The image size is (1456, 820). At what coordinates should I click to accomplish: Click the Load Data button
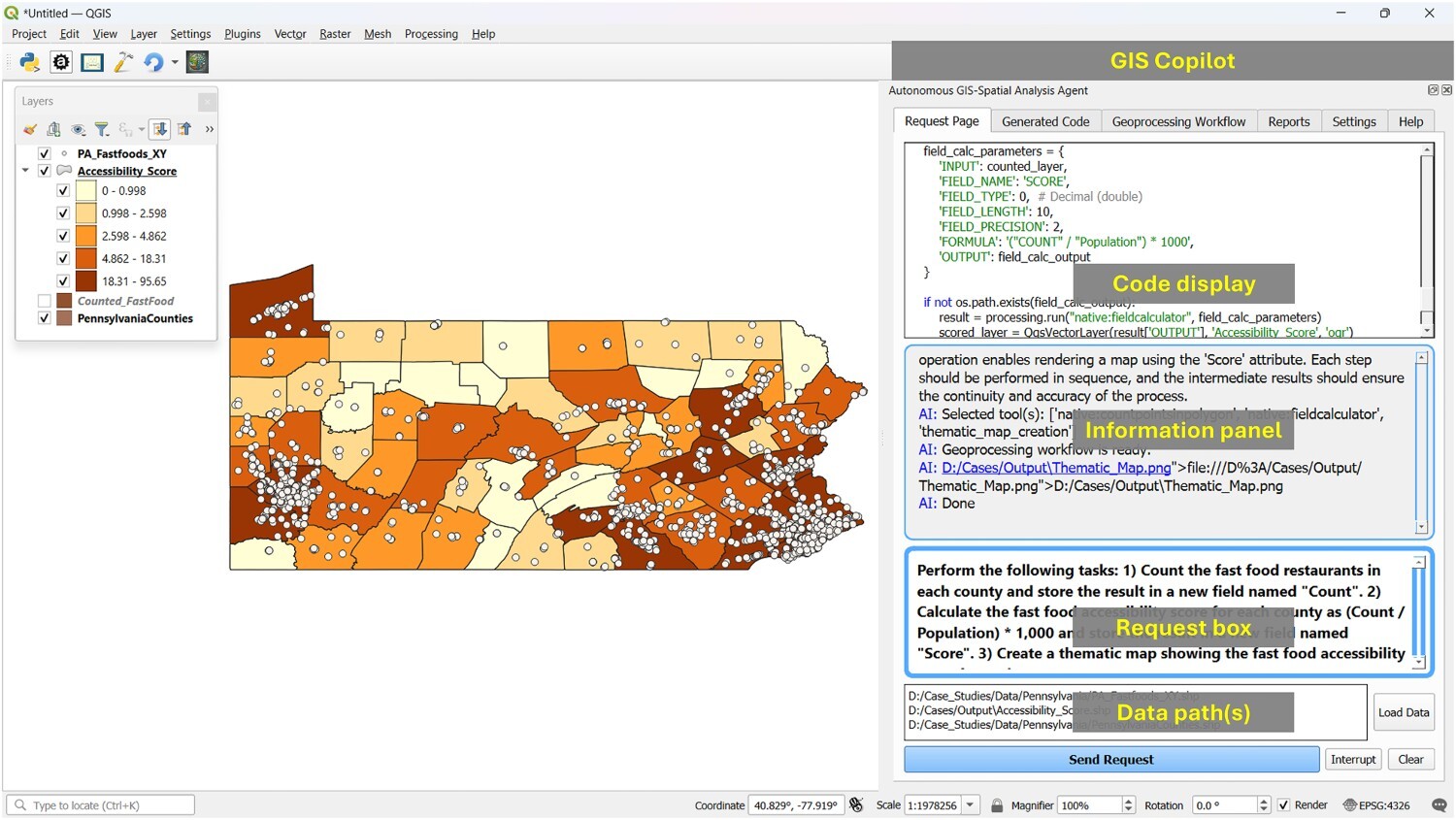[x=1404, y=712]
